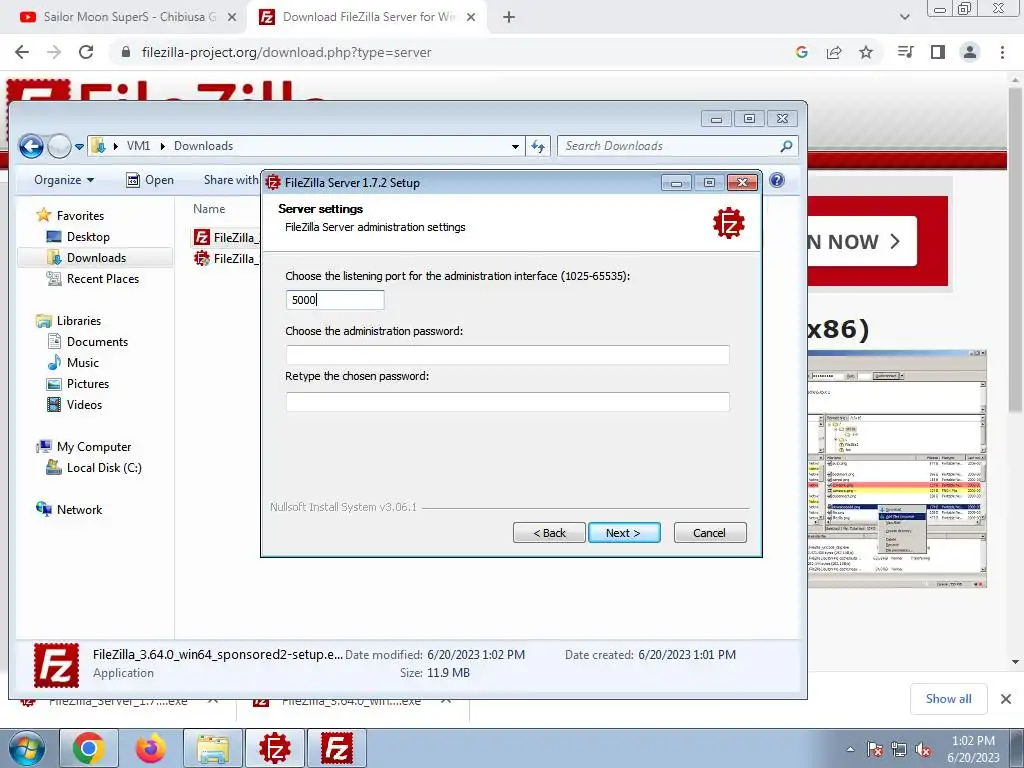Open Explorer recent locations dropdown arrow

pyautogui.click(x=79, y=147)
